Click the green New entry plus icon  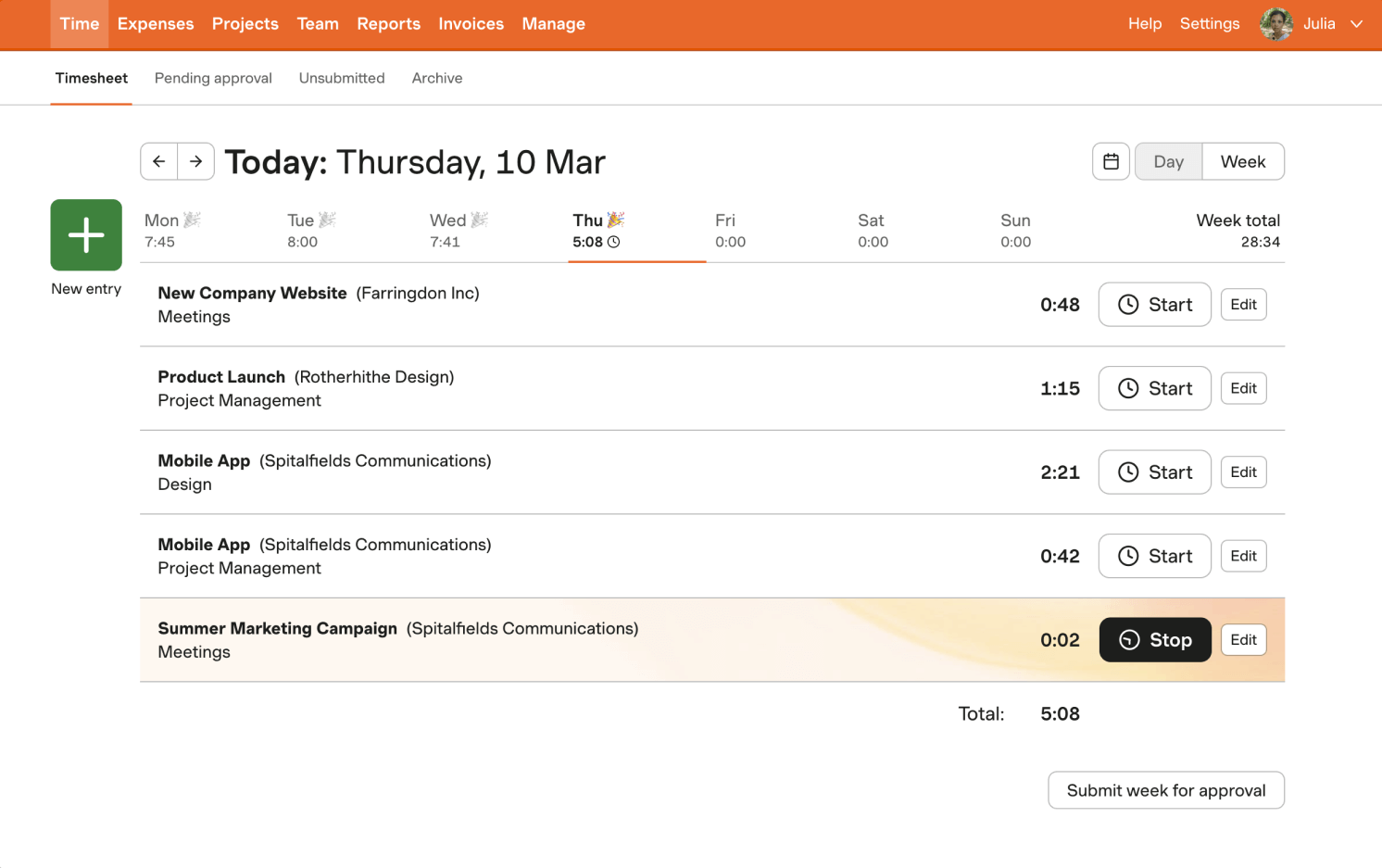pos(86,234)
